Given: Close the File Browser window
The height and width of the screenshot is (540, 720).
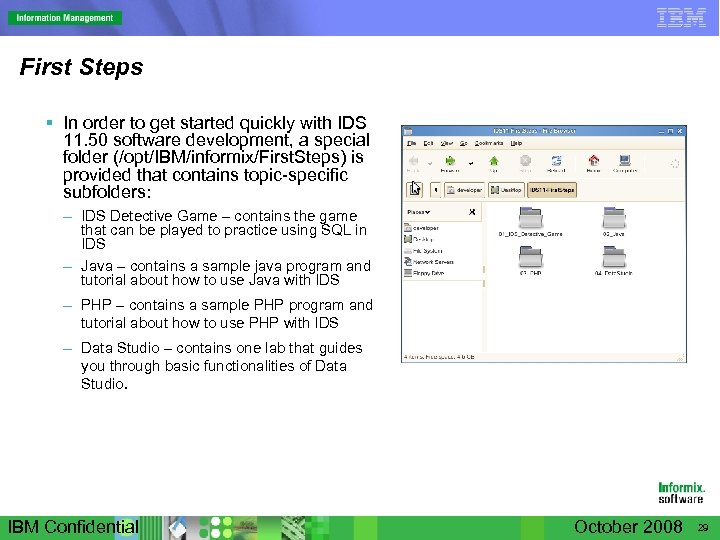Looking at the screenshot, I should click(680, 131).
